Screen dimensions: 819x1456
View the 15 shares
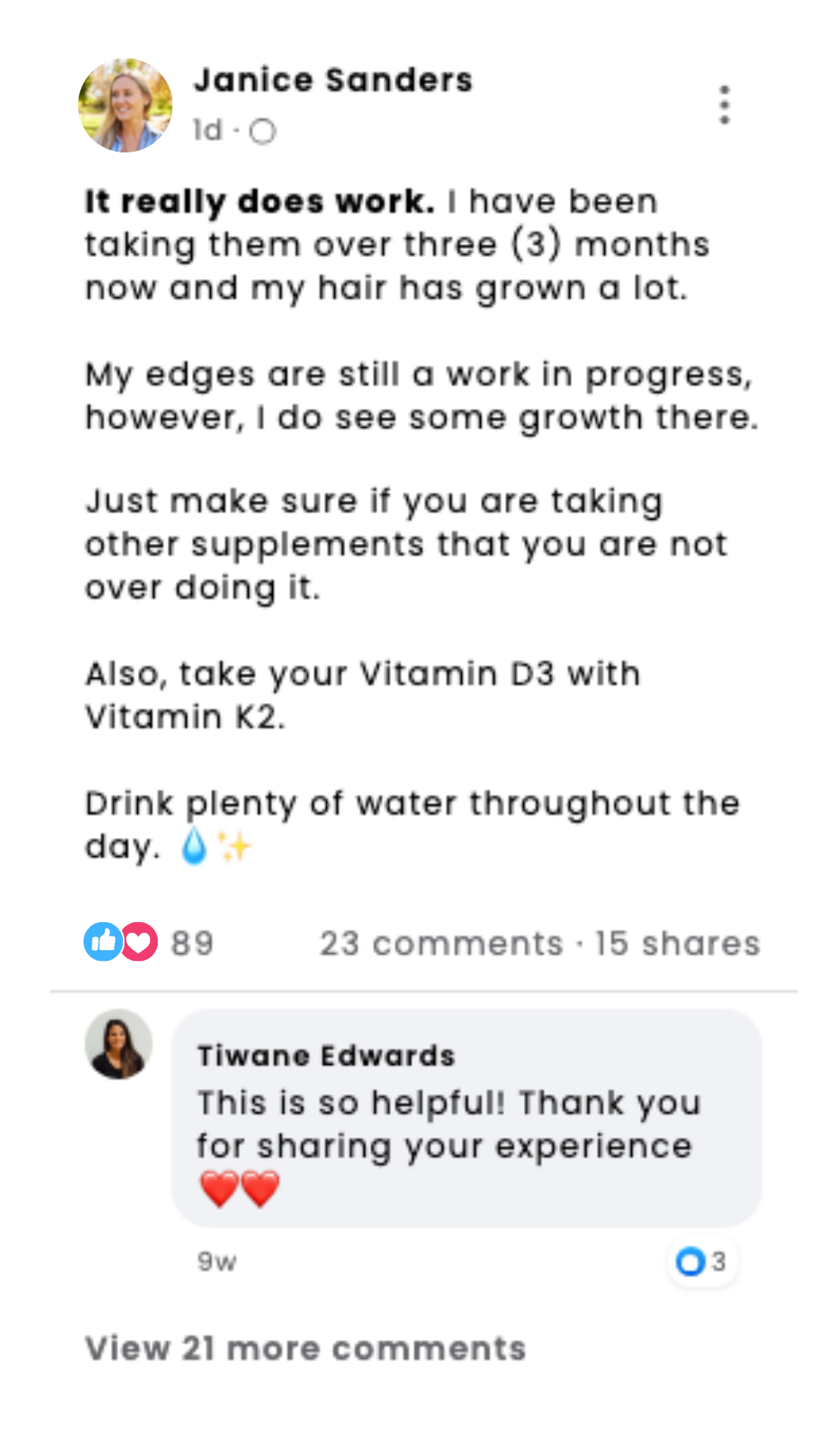677,943
